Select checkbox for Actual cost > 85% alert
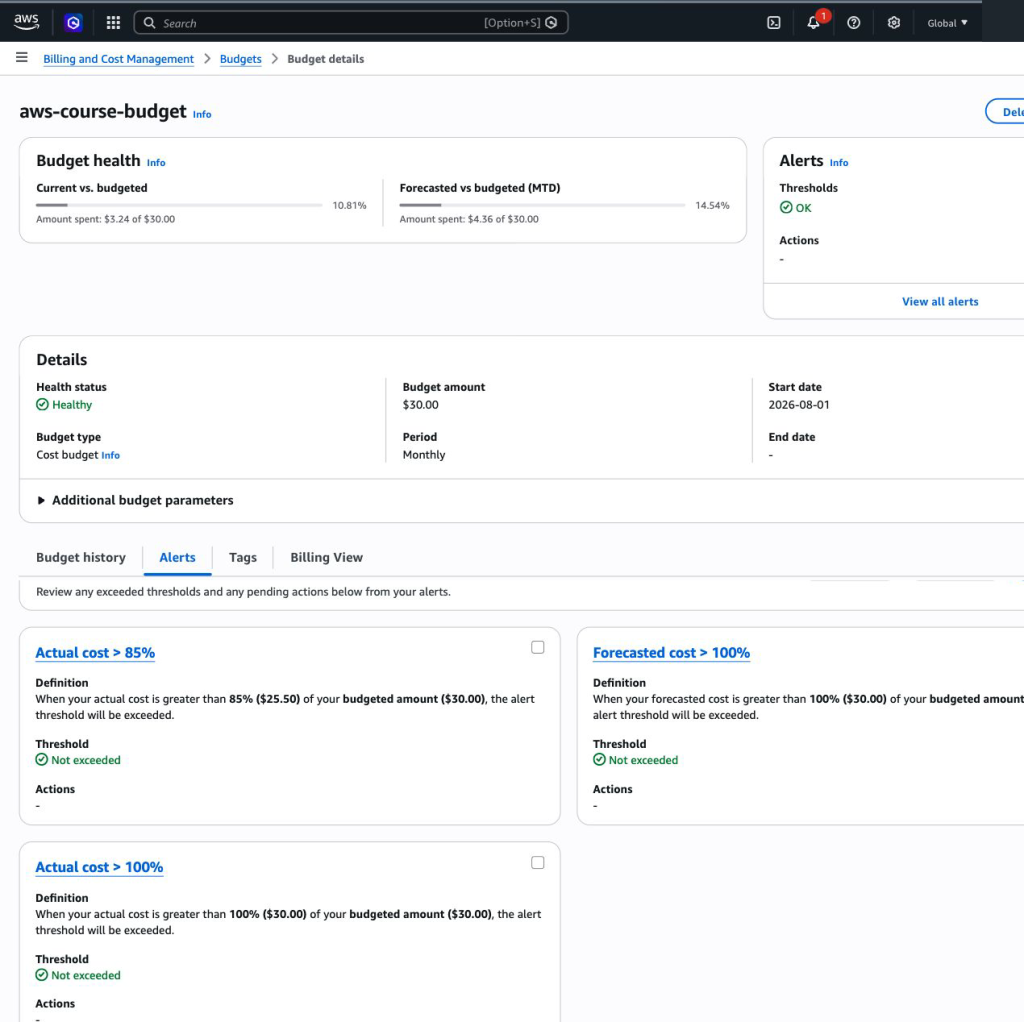This screenshot has height=1022, width=1024. [x=537, y=647]
